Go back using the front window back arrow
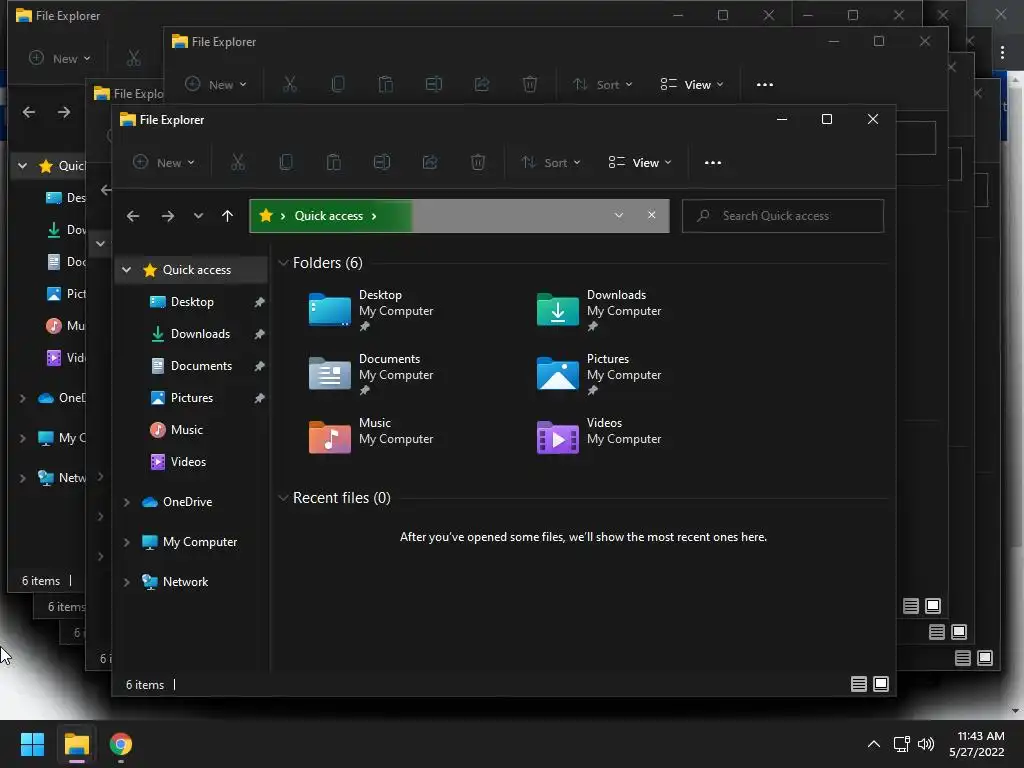Image resolution: width=1024 pixels, height=768 pixels. (133, 216)
